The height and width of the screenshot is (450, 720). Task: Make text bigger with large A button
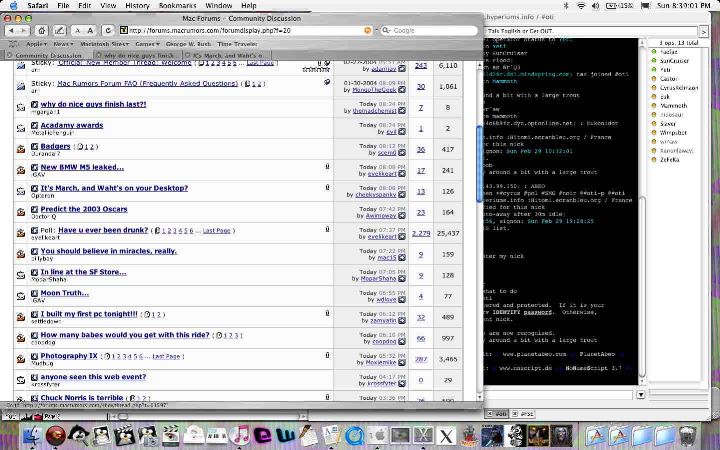pyautogui.click(x=90, y=31)
